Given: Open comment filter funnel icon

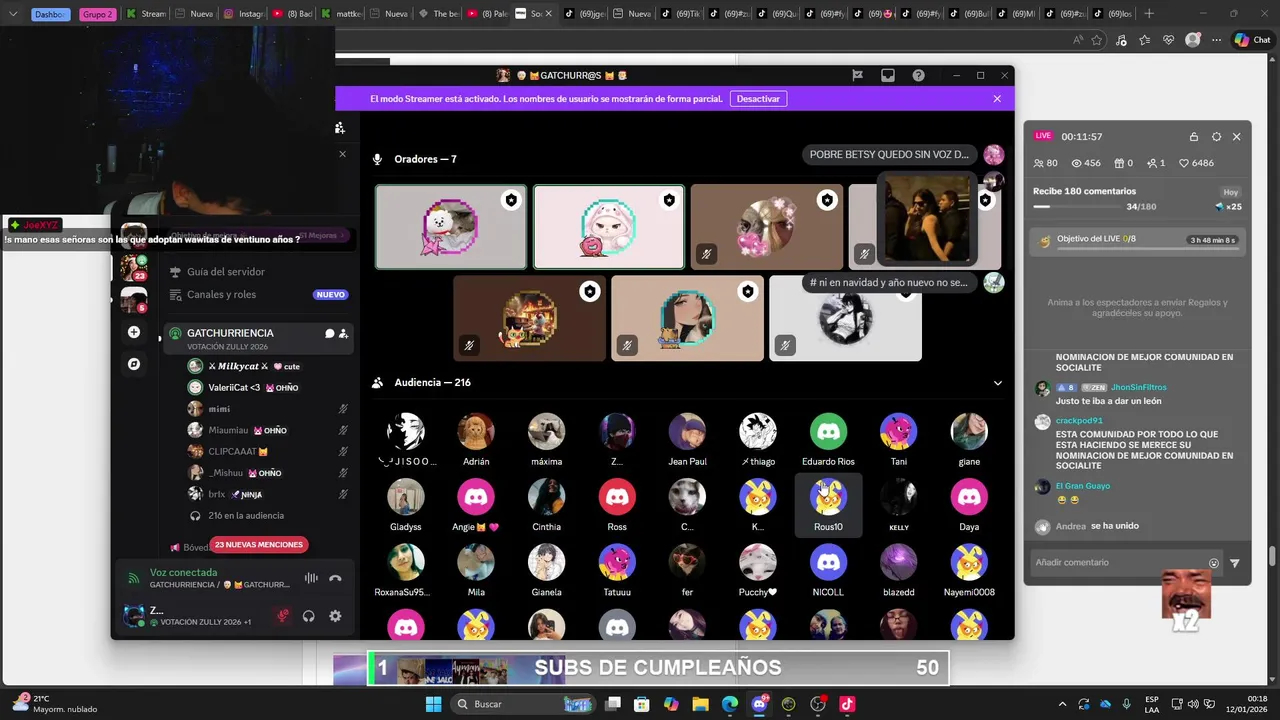Looking at the screenshot, I should coord(1235,563).
